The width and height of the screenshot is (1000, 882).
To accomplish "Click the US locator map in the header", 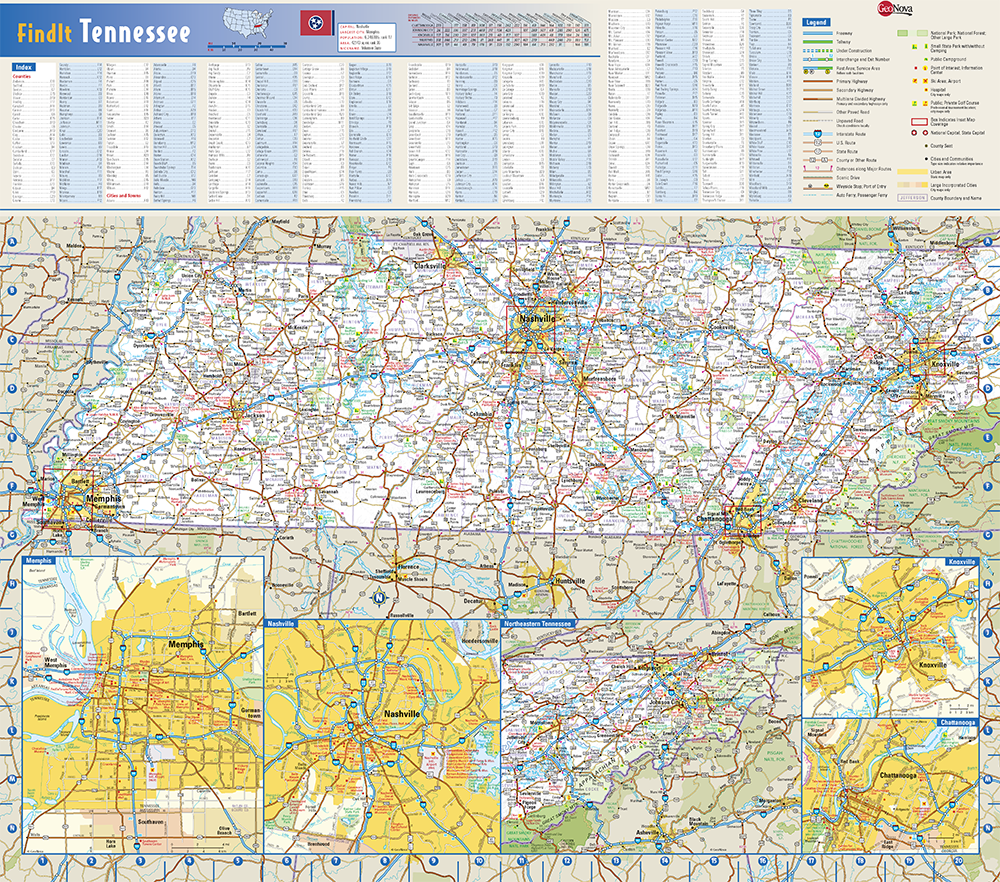I will click(248, 22).
